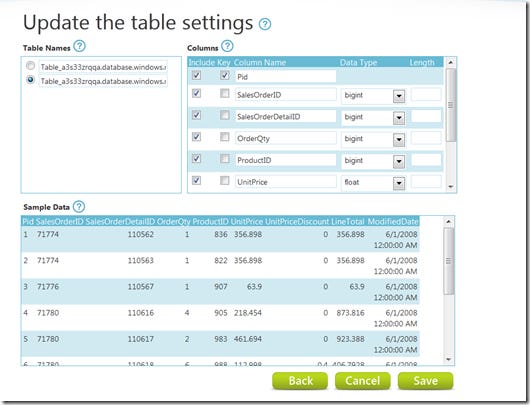Click the Column Name header in Columns grid

click(260, 63)
